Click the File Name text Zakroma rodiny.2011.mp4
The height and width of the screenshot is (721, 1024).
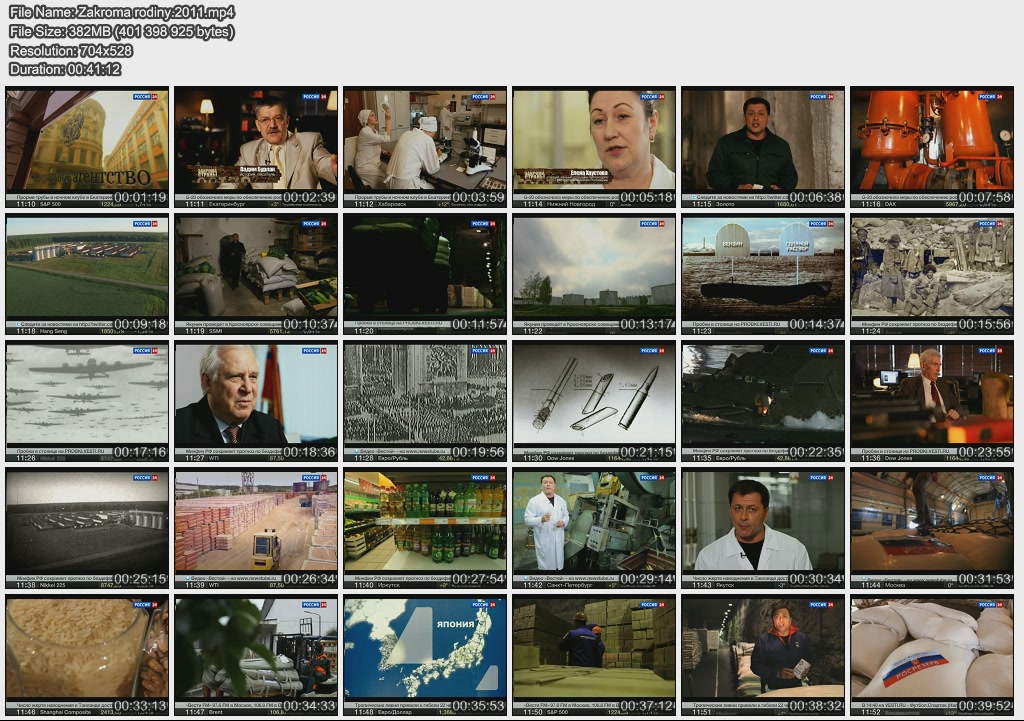(122, 13)
